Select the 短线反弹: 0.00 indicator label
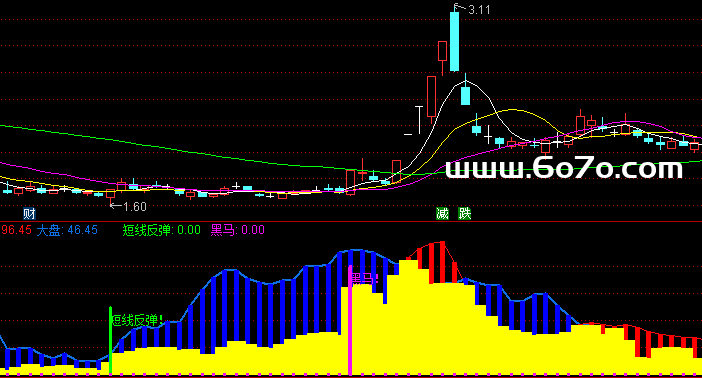The height and width of the screenshot is (378, 702). [162, 230]
